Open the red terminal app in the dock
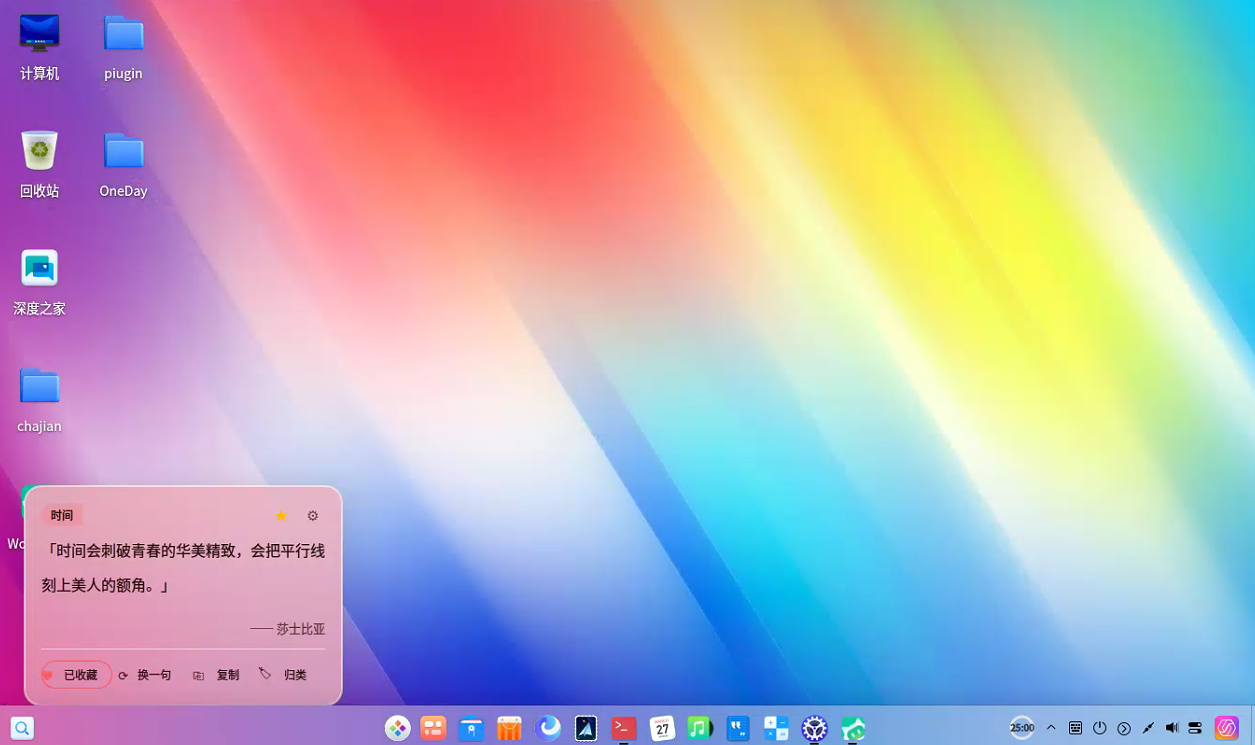The width and height of the screenshot is (1255, 745). coord(624,728)
